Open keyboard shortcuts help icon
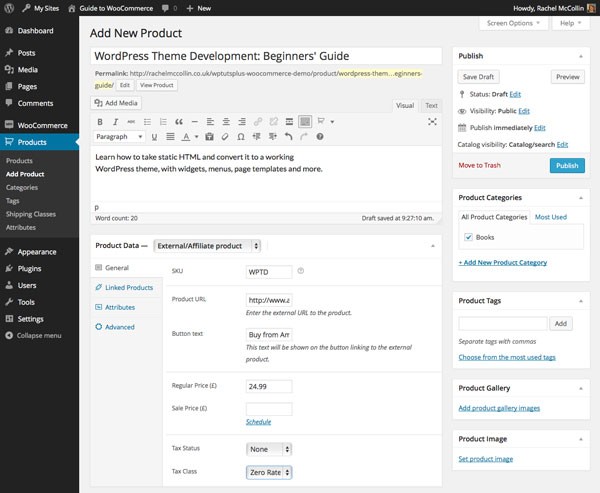The width and height of the screenshot is (600, 493). click(x=320, y=137)
